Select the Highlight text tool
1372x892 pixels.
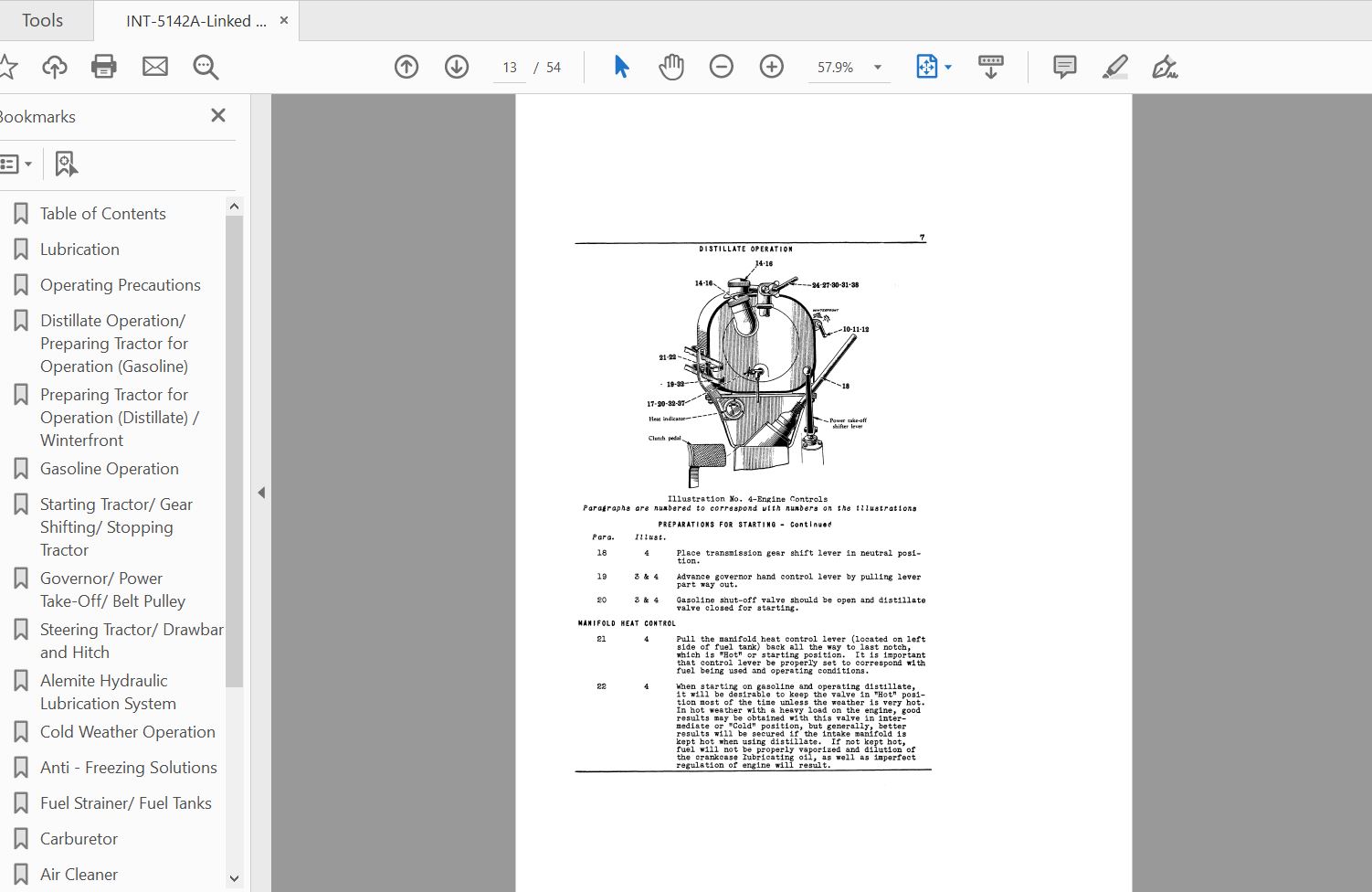pyautogui.click(x=1114, y=67)
